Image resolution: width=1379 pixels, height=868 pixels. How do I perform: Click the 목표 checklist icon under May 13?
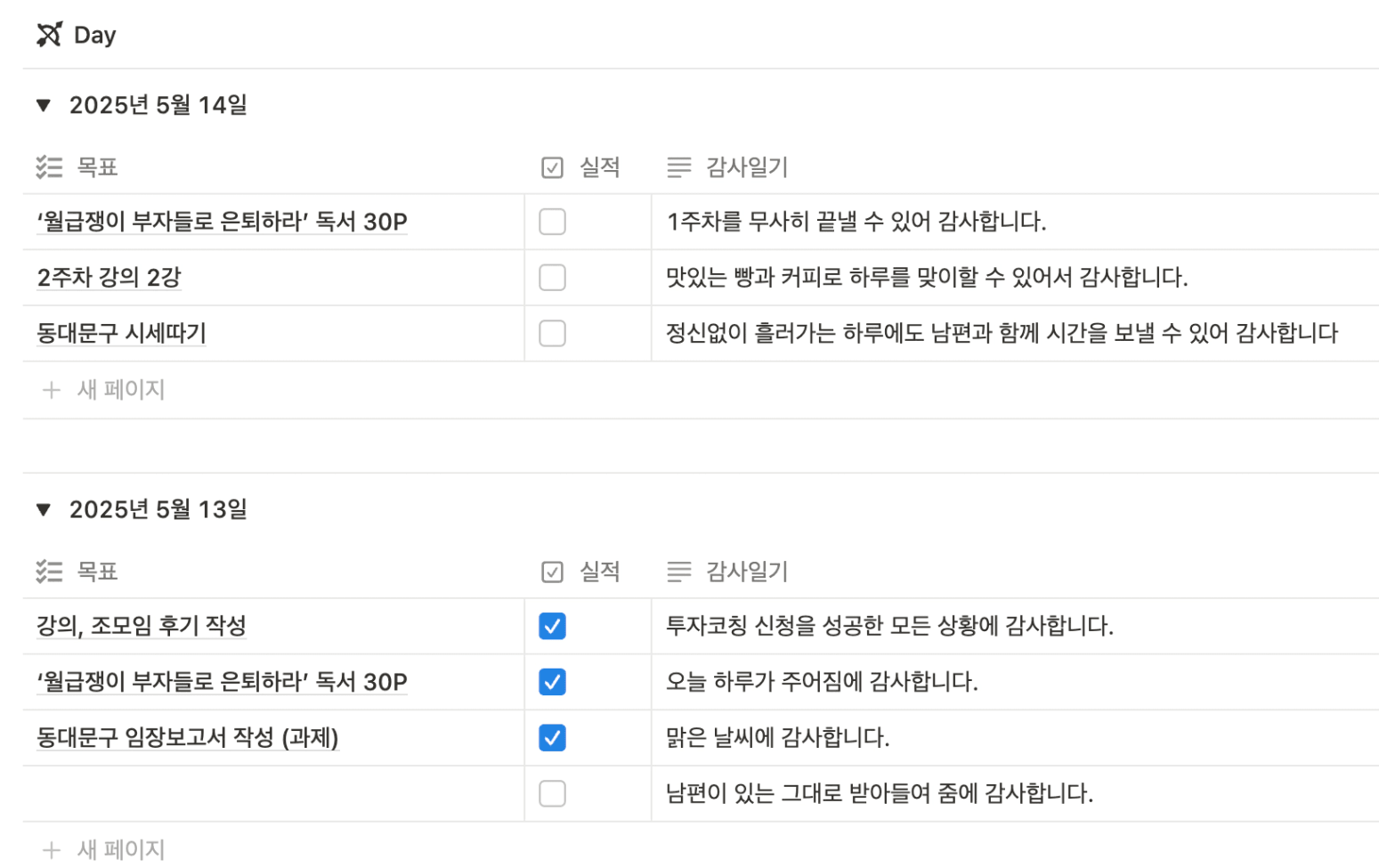pyautogui.click(x=49, y=572)
